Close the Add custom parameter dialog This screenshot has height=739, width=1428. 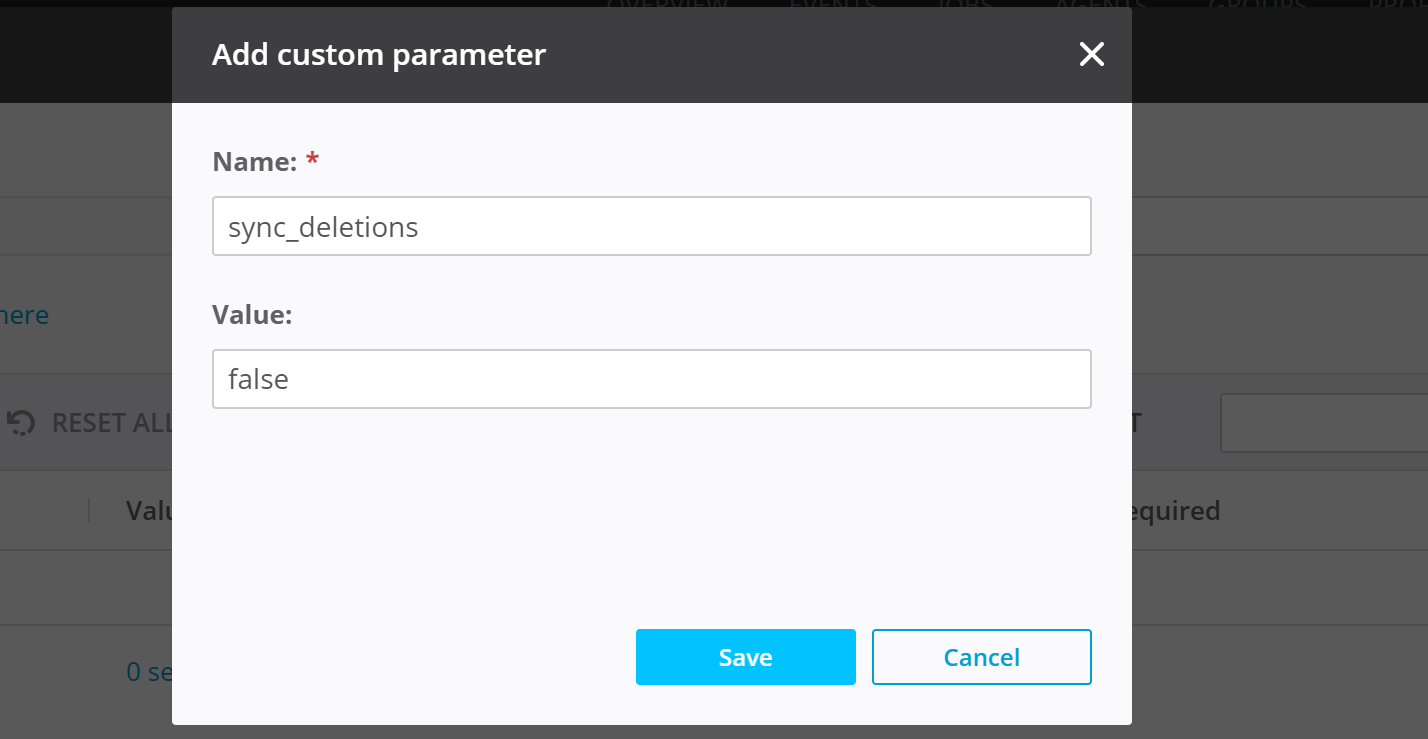coord(1091,55)
